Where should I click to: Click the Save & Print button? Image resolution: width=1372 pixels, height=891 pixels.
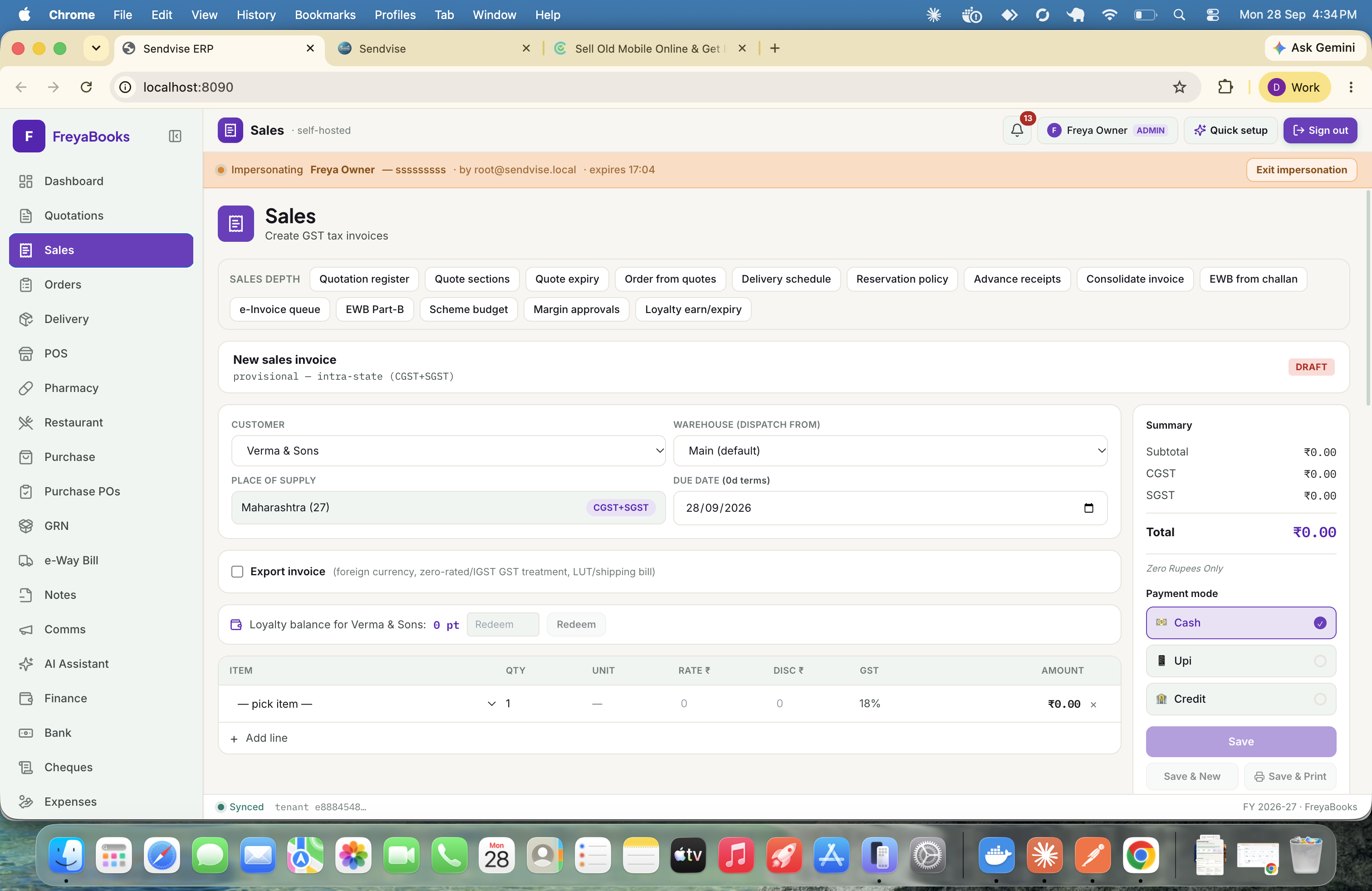pyautogui.click(x=1290, y=776)
